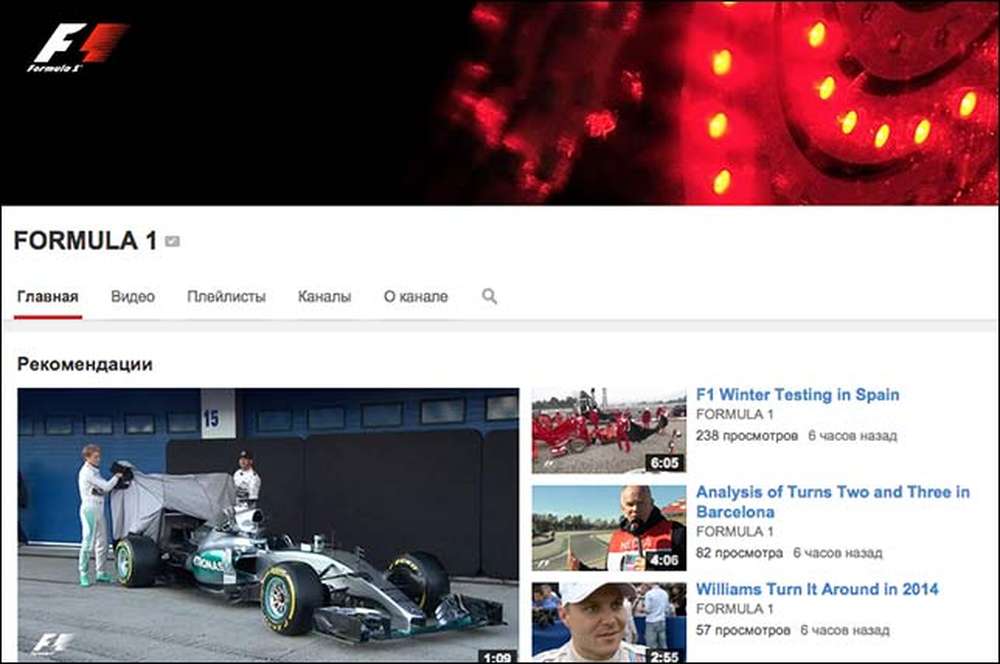Click the Рекомендации section heading

pyautogui.click(x=85, y=364)
